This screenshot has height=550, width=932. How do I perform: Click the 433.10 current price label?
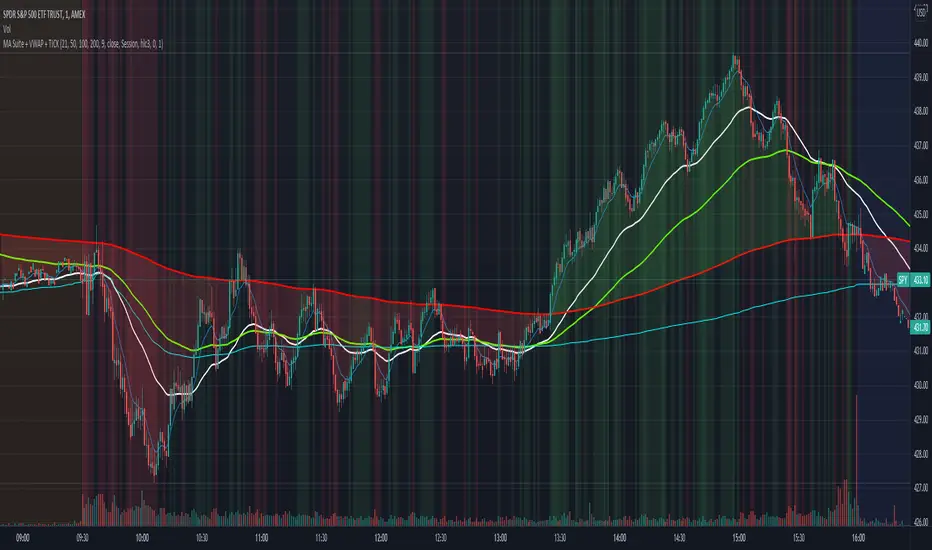coord(920,279)
